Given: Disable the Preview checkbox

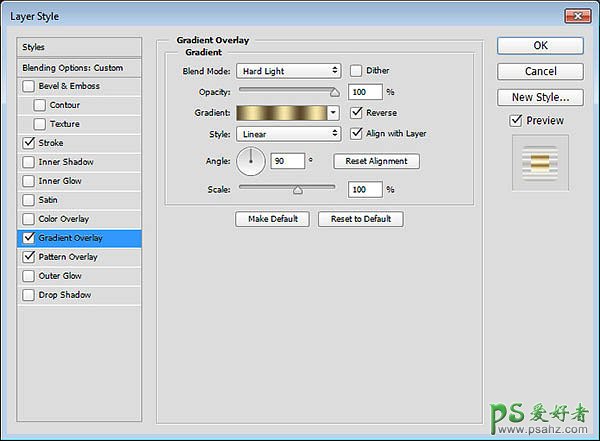Looking at the screenshot, I should (x=516, y=120).
